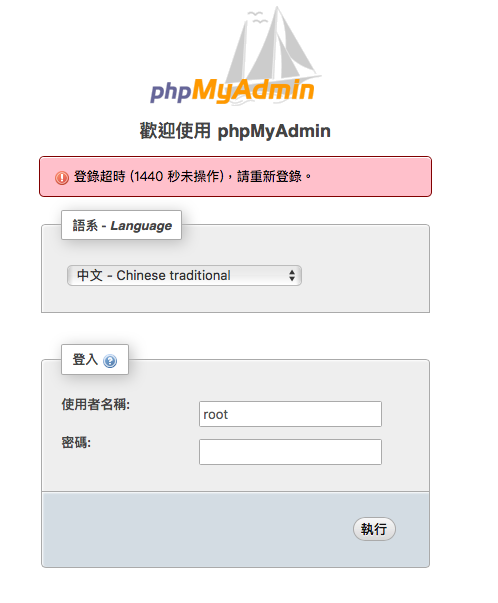498x603 pixels.
Task: Click the 執行 submit button
Action: 374,529
